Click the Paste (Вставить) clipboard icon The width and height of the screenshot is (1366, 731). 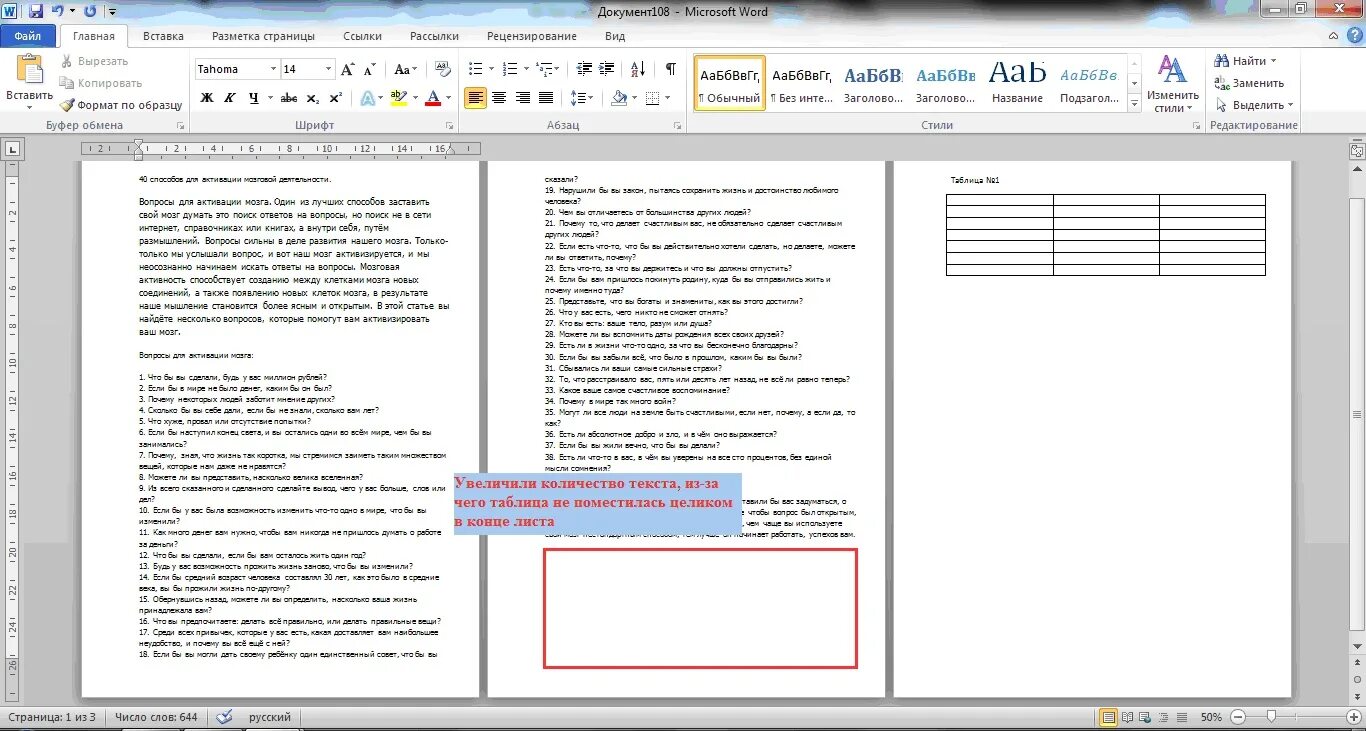30,69
